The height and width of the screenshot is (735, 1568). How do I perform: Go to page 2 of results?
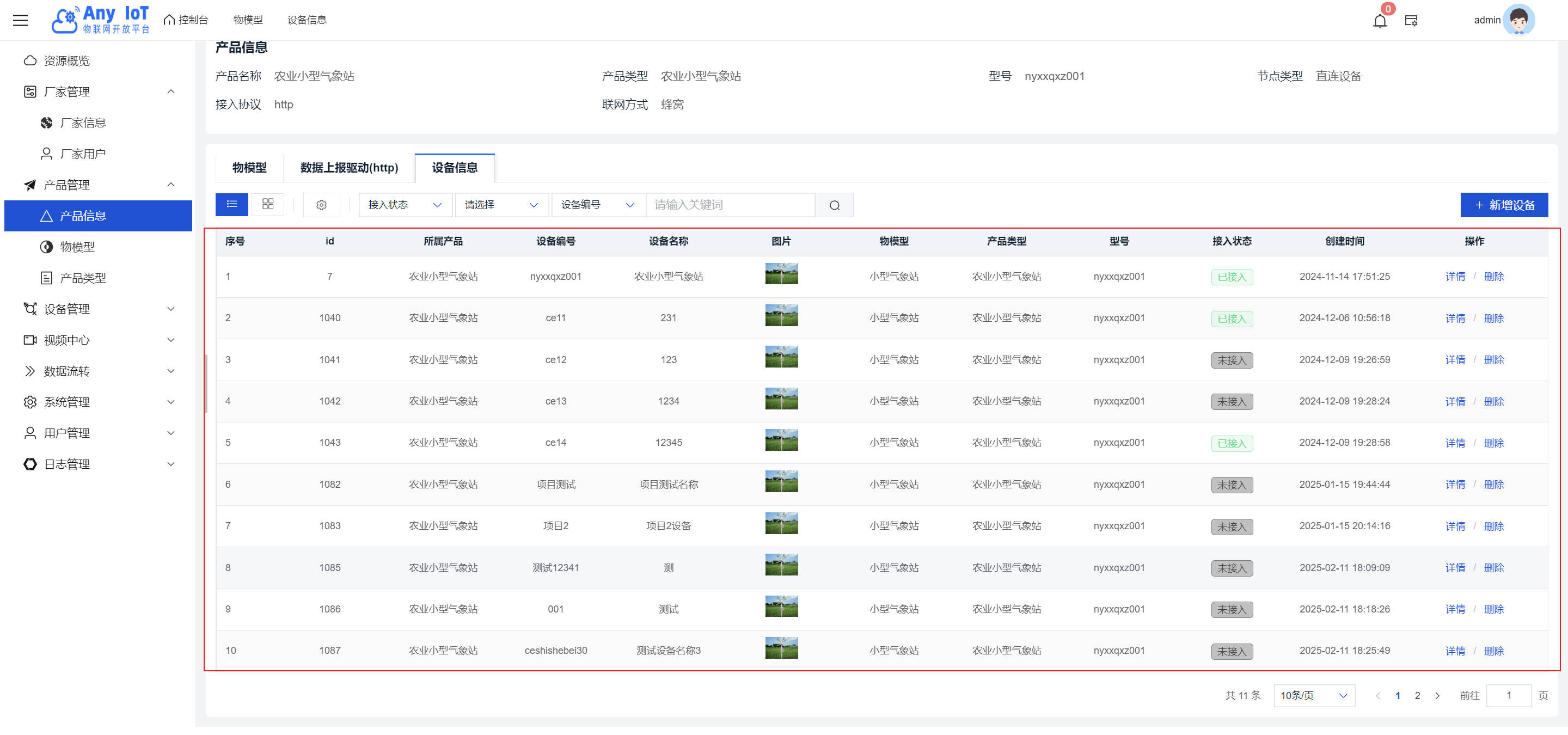coord(1417,695)
